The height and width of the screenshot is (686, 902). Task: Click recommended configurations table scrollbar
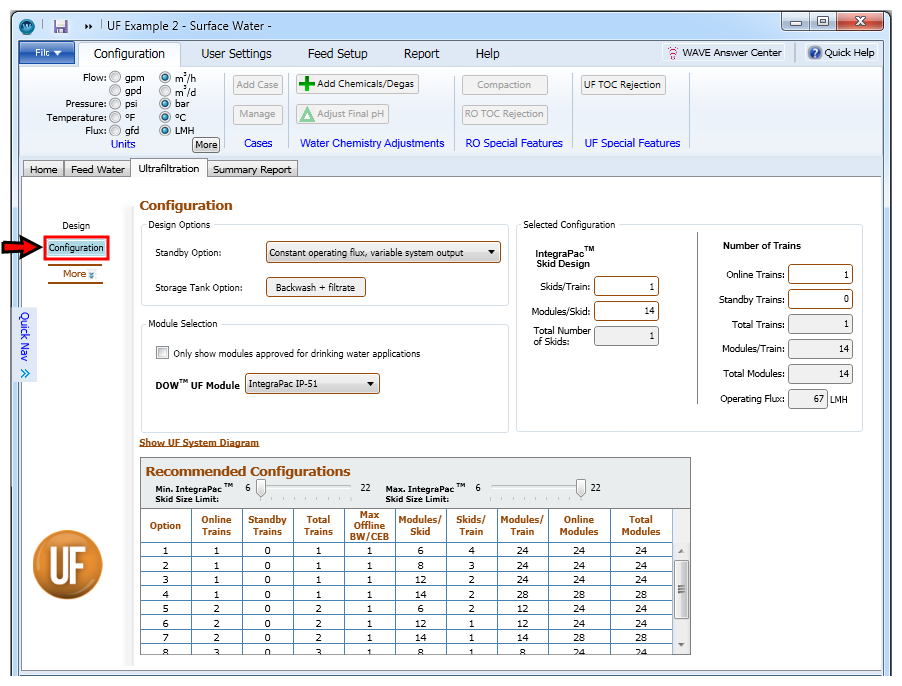(x=681, y=589)
